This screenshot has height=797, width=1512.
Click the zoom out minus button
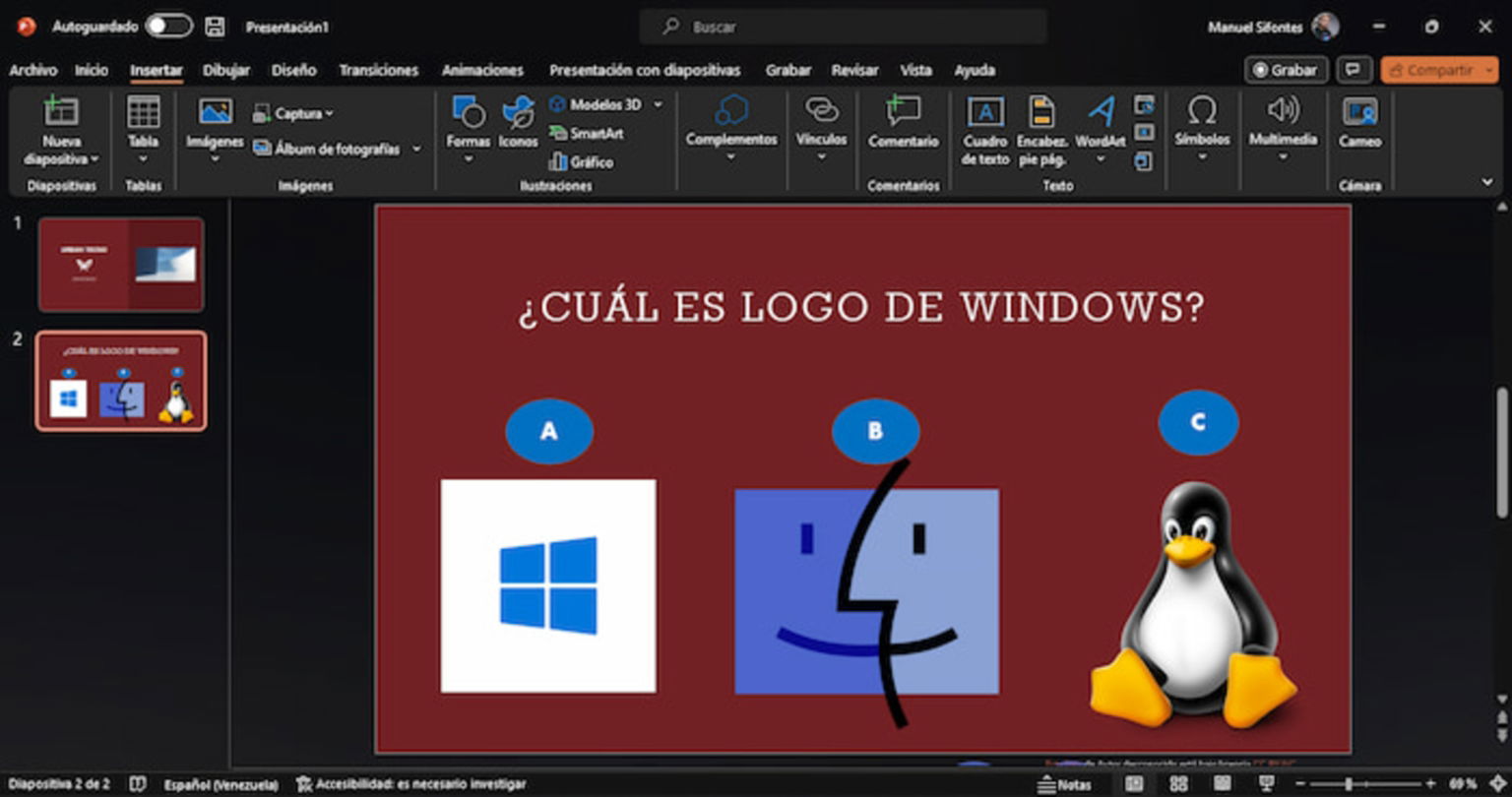coord(1300,784)
